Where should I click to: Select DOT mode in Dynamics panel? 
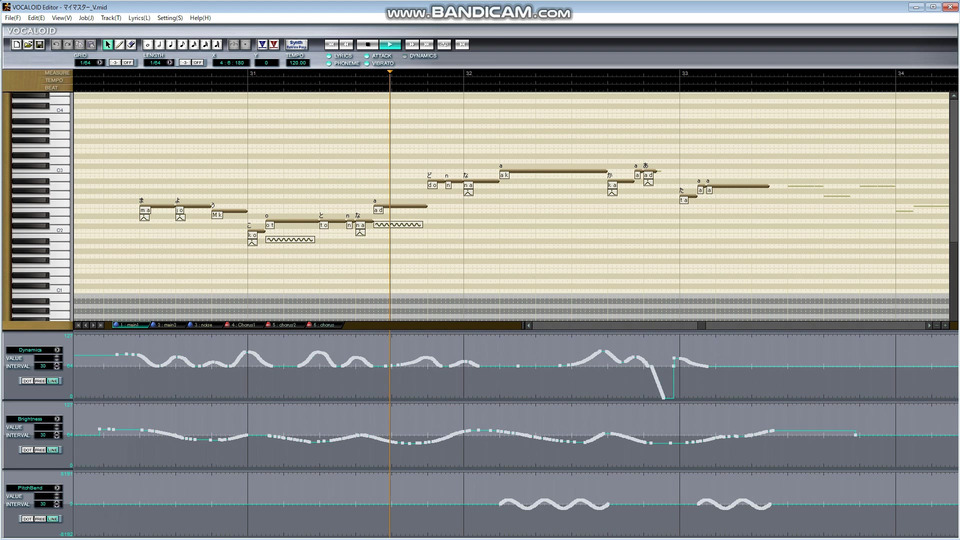pos(27,381)
